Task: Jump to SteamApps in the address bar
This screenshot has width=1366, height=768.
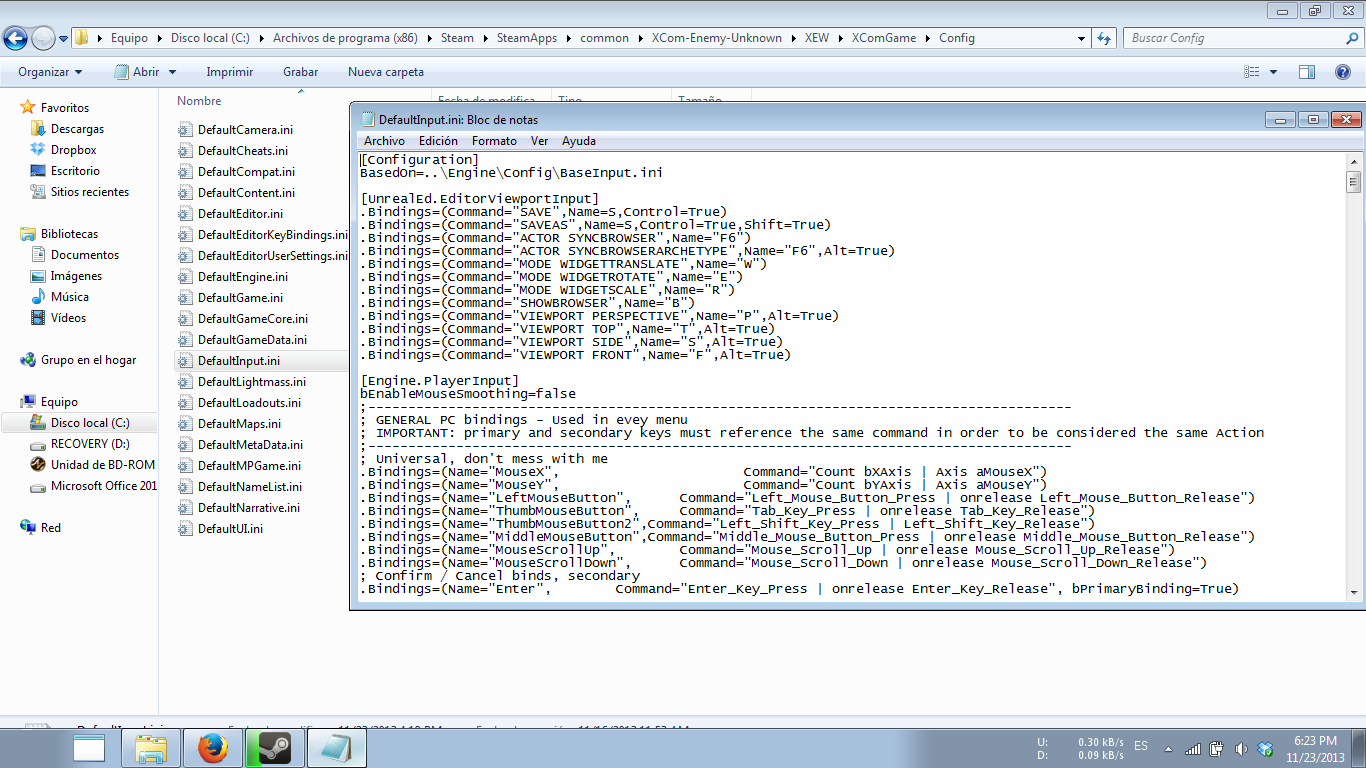Action: 526,38
